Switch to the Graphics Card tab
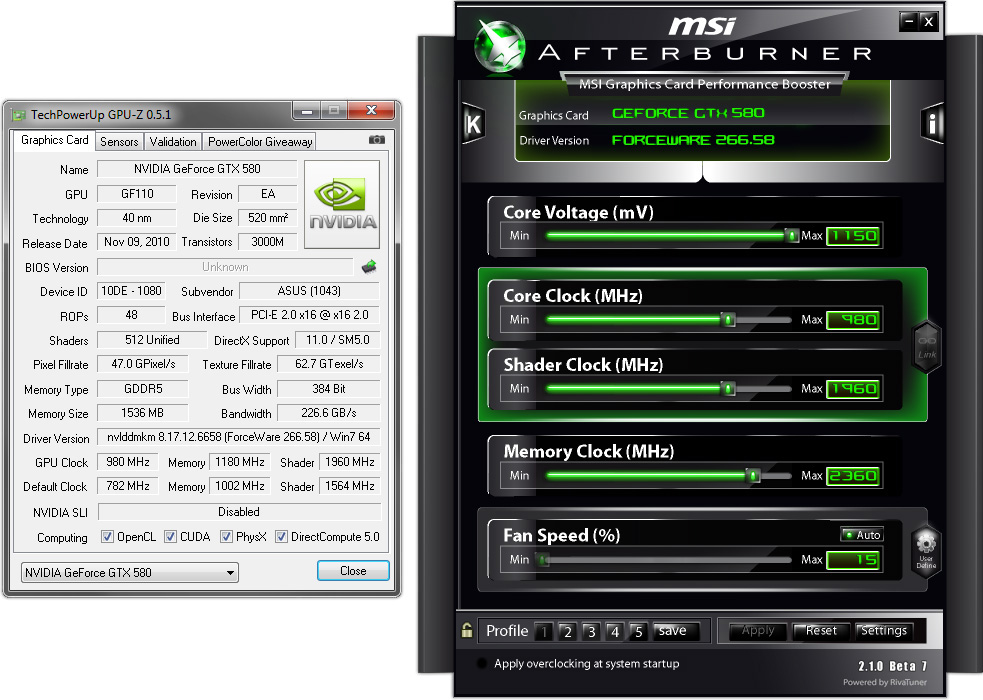 click(54, 140)
